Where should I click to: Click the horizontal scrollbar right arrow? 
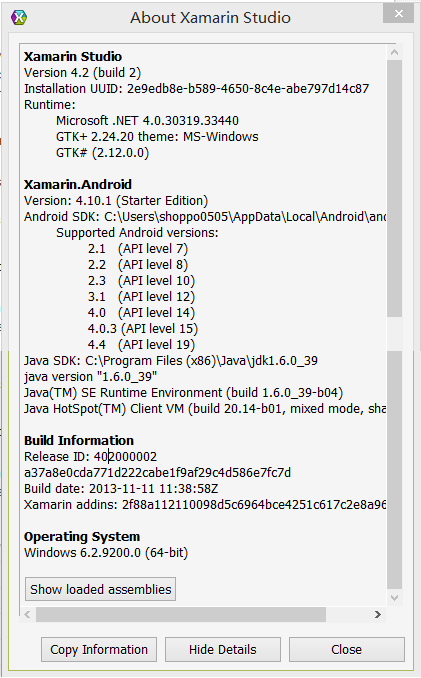click(x=378, y=614)
